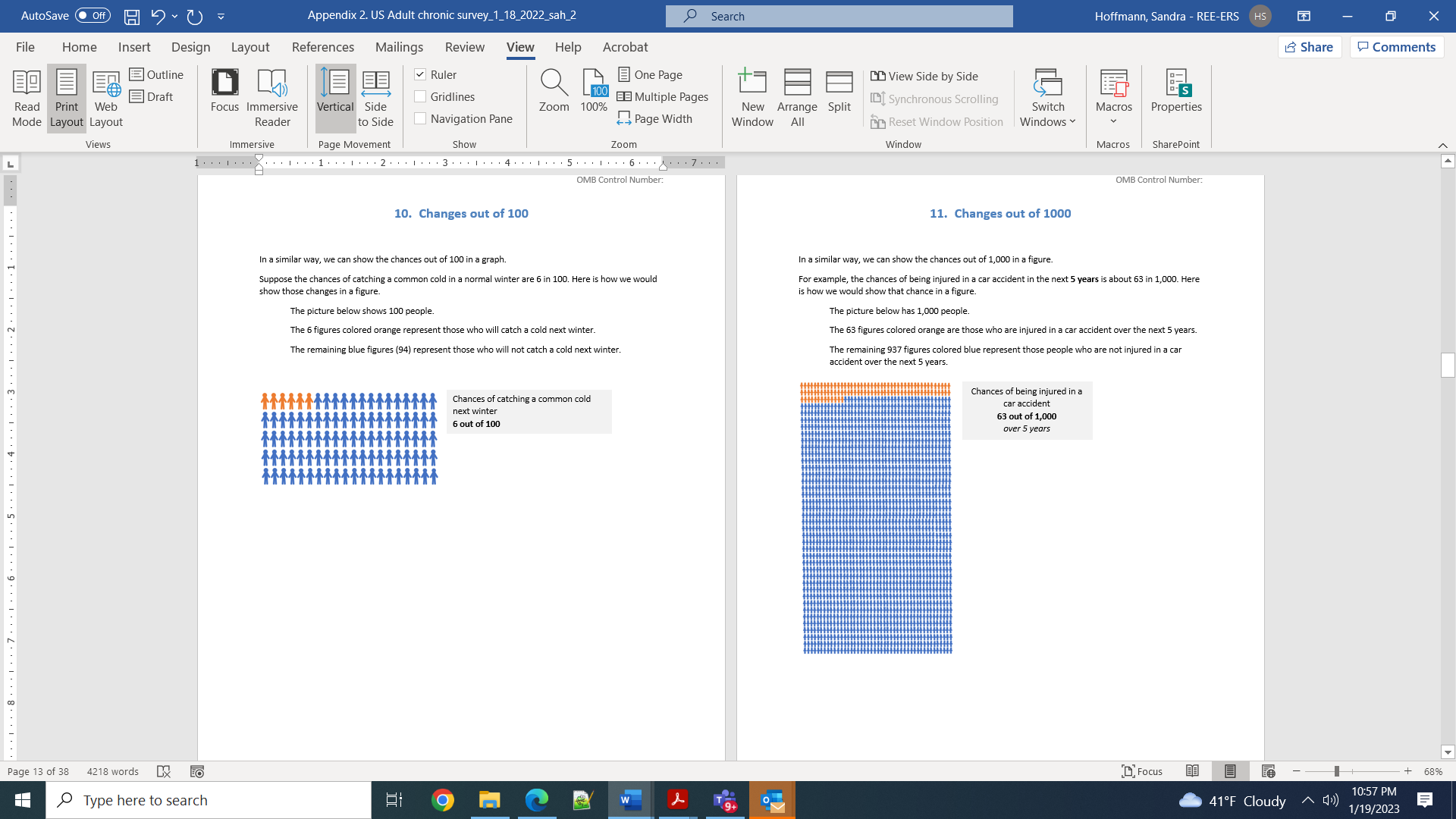
Task: Toggle AutoSave switch
Action: 93,15
